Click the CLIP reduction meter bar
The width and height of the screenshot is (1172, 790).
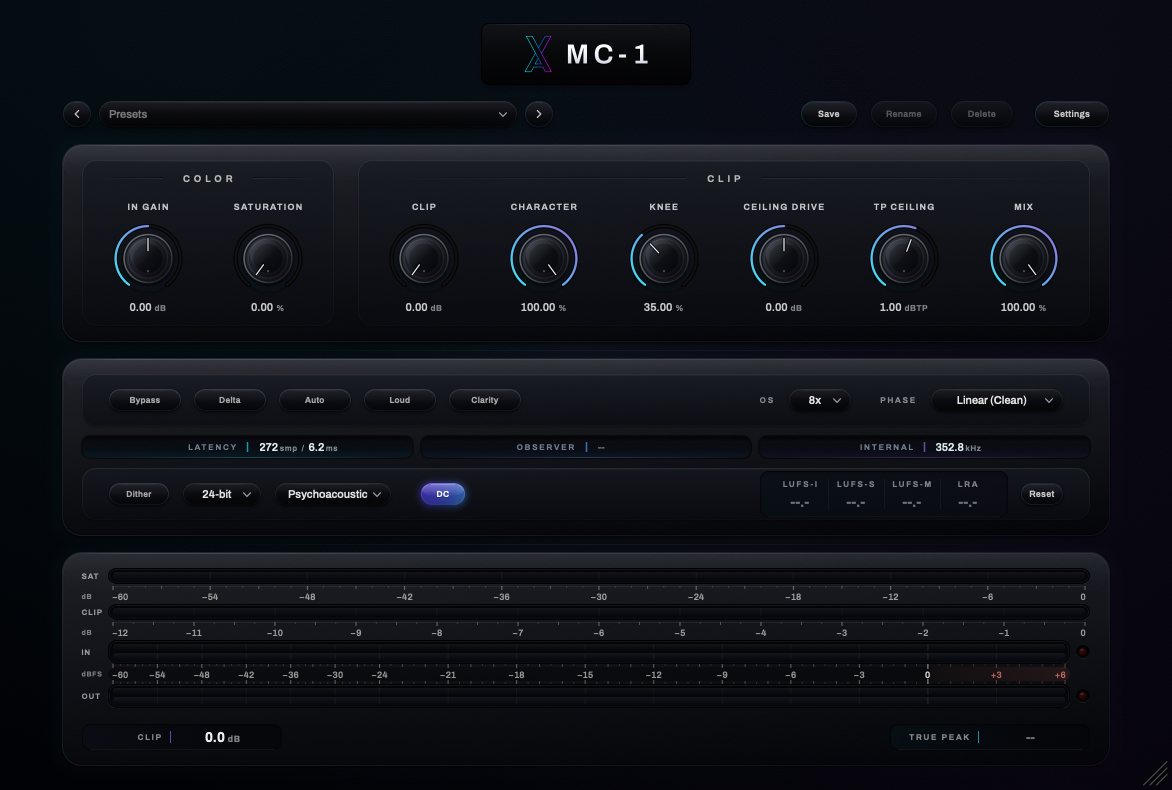(x=599, y=612)
